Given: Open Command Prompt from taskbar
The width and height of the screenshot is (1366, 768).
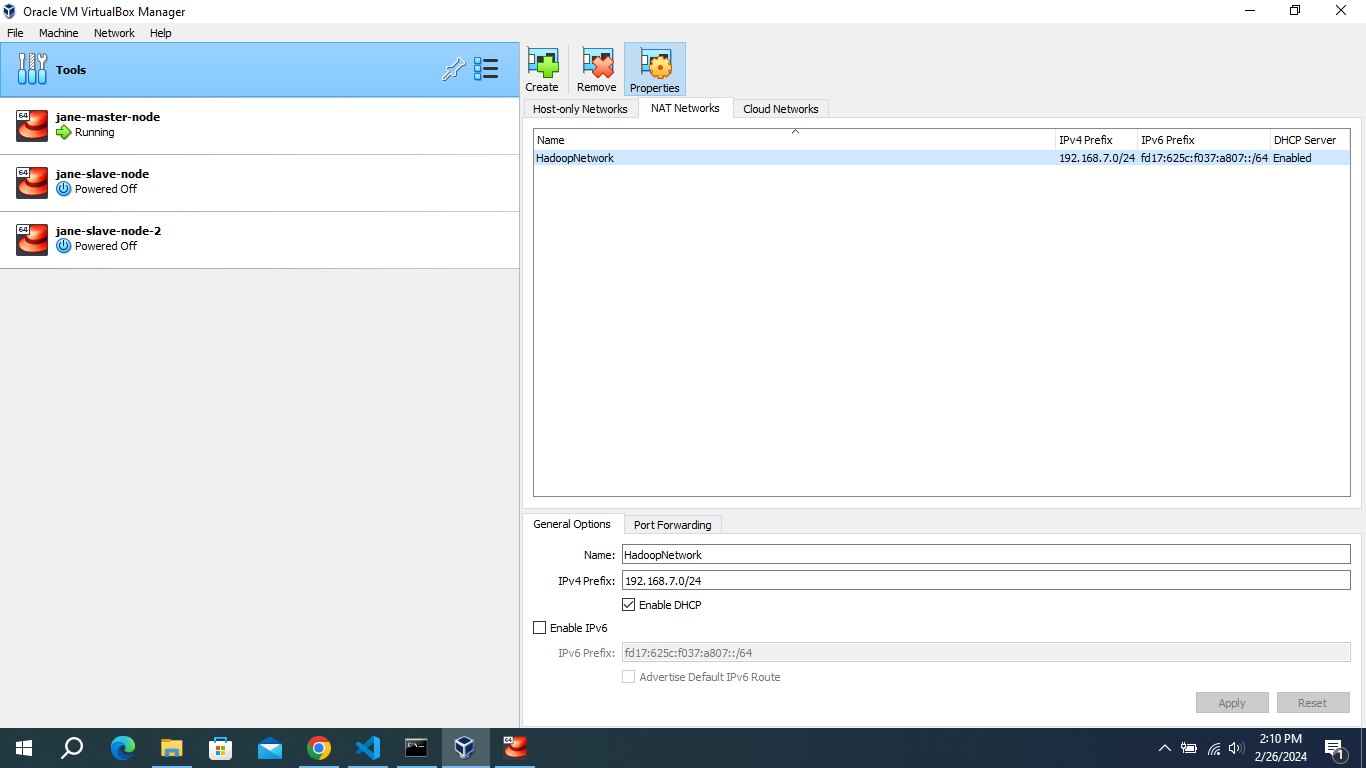Looking at the screenshot, I should [x=417, y=748].
